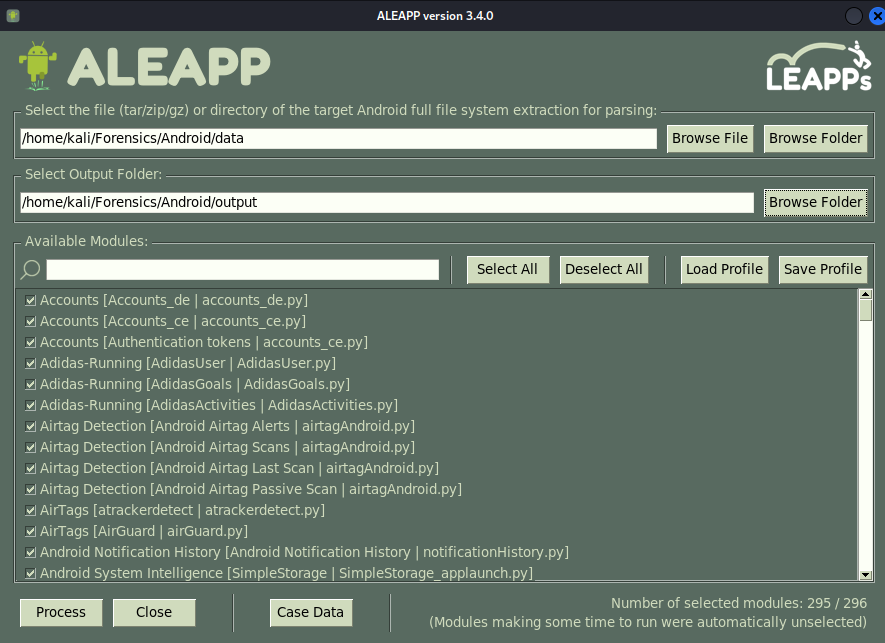
Task: Click Deselect All modules button
Action: (604, 269)
